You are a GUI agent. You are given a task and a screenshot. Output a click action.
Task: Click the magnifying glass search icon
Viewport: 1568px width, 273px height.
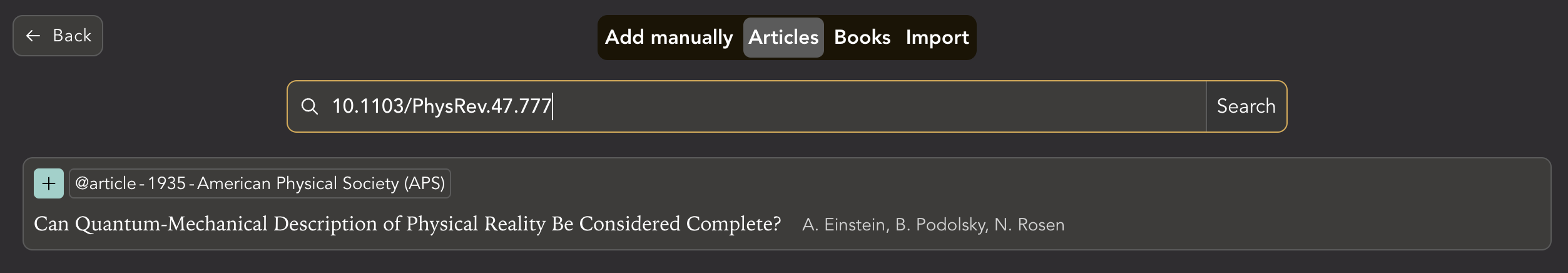click(309, 106)
